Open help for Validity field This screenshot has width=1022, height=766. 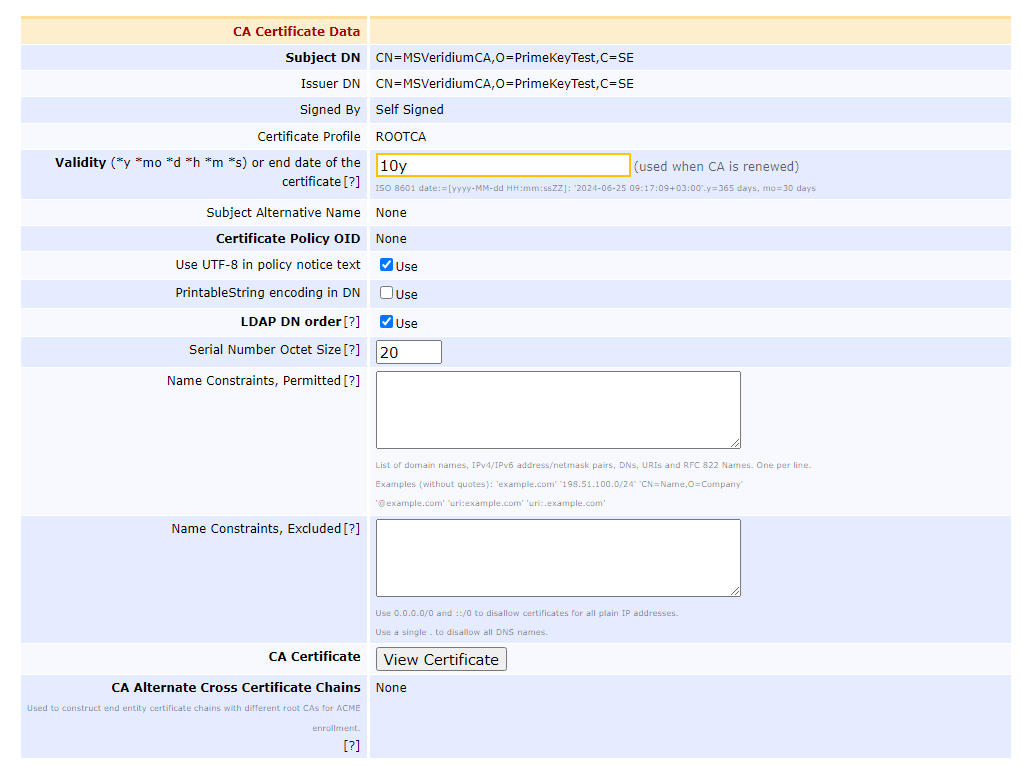tap(351, 182)
